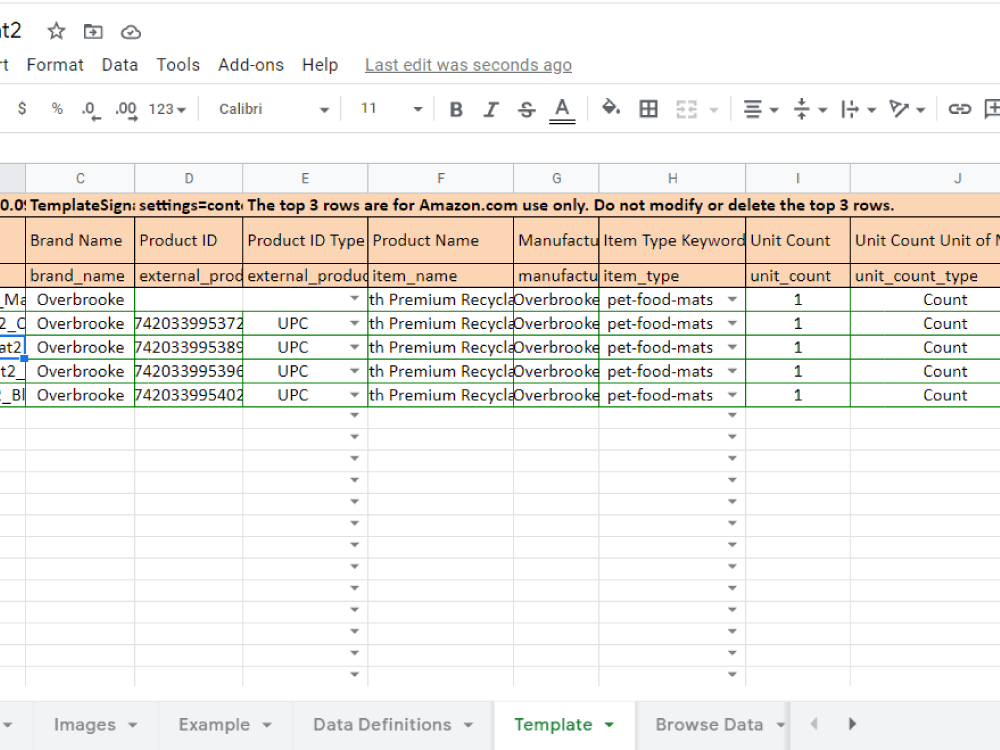Select the cell containing UPC 742033995372
The width and height of the screenshot is (1000, 750).
coord(188,323)
